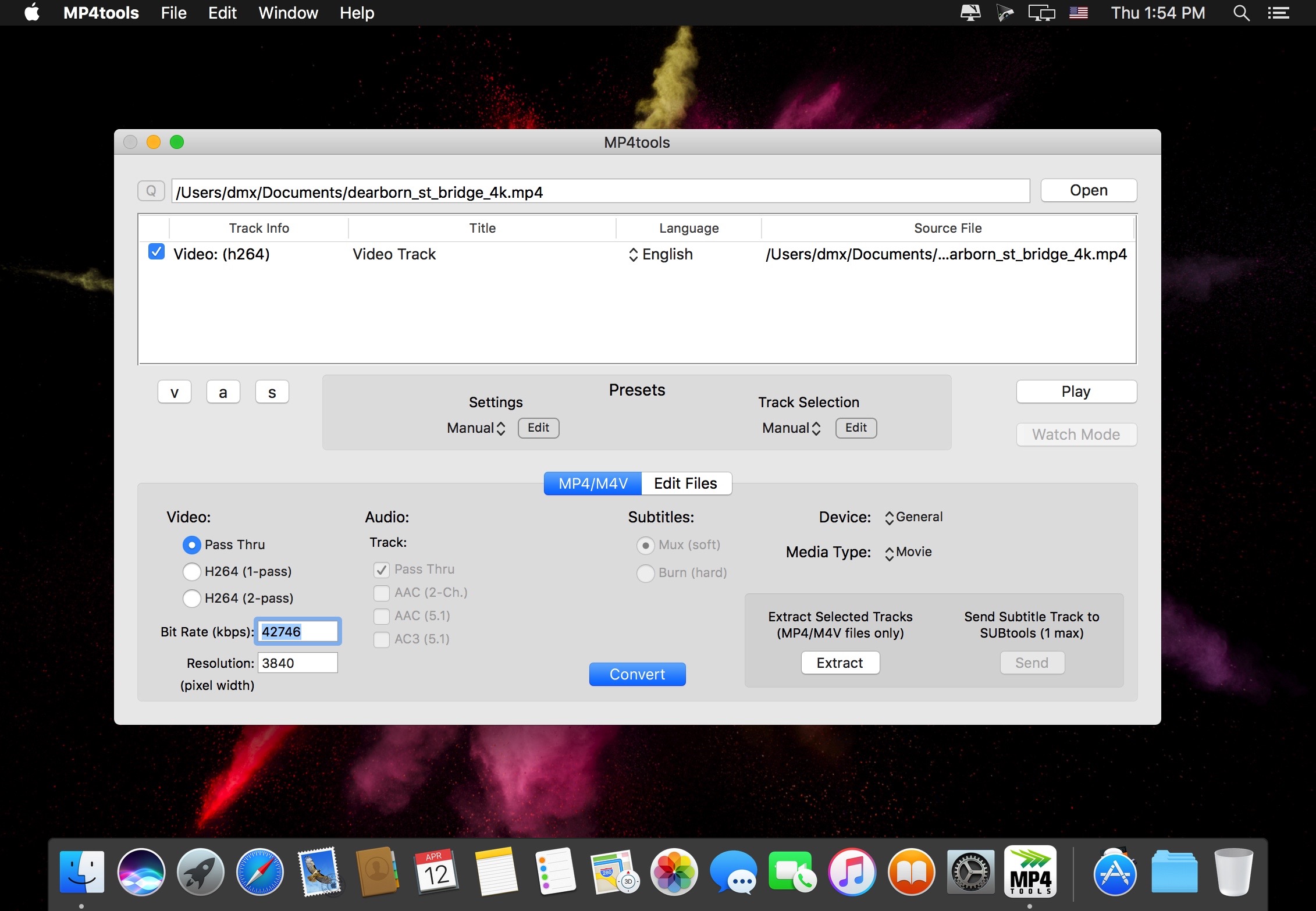Open Safari from the dock
Screen dimensions: 1316x911
tap(260, 872)
